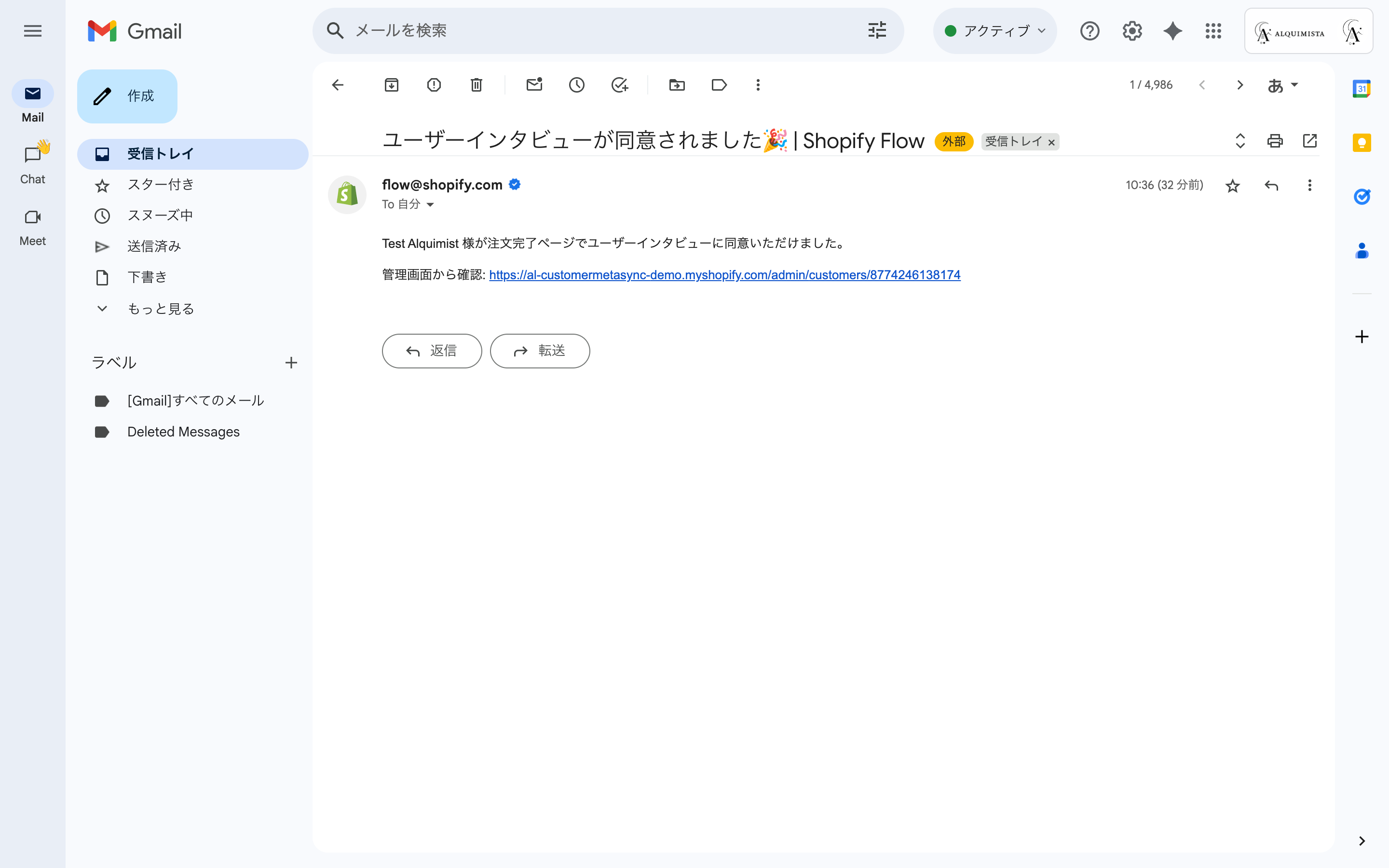
Task: Open the [Gmail]すべてのメール label
Action: click(193, 401)
